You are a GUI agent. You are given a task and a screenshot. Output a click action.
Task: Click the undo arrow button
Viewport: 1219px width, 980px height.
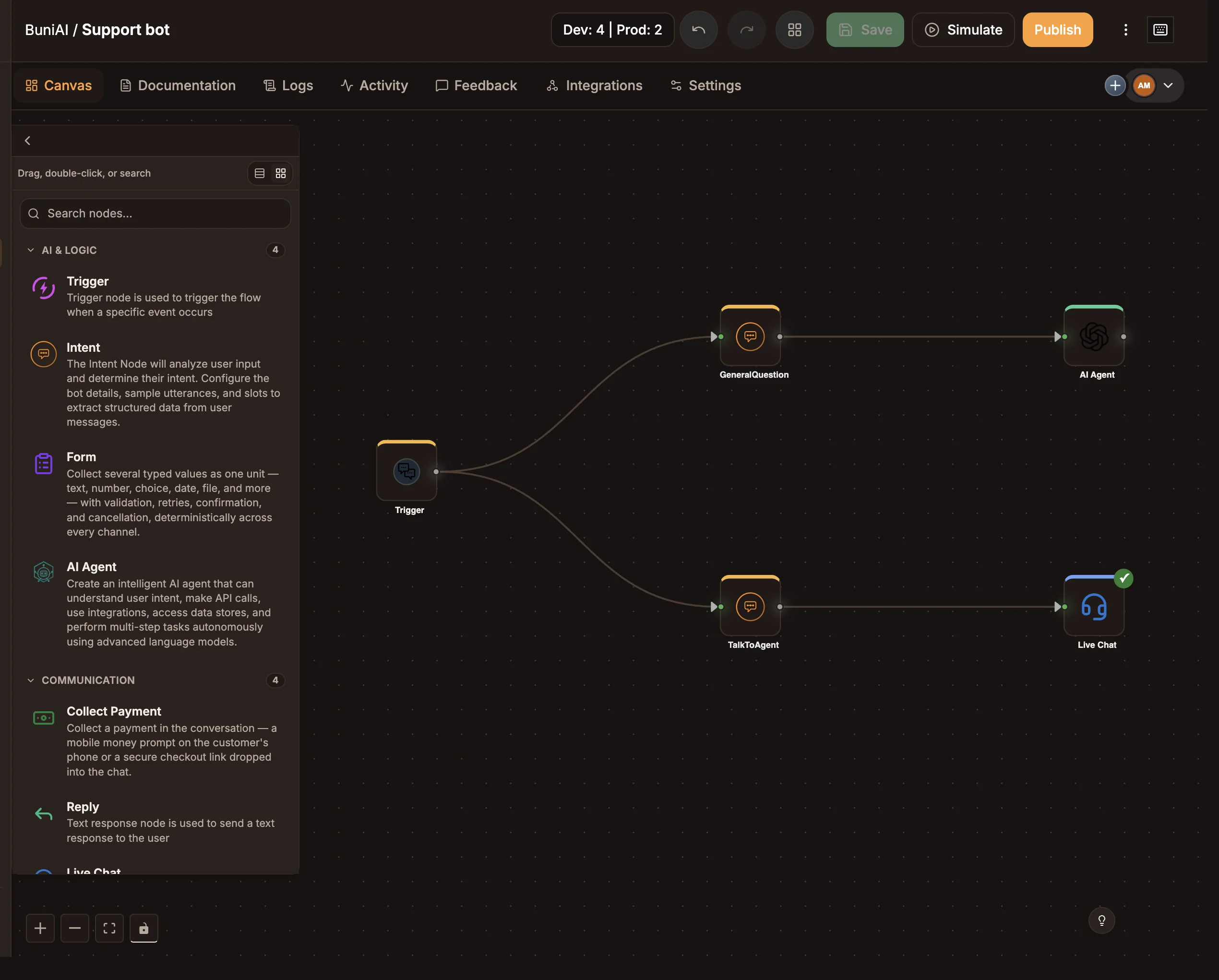pyautogui.click(x=698, y=30)
